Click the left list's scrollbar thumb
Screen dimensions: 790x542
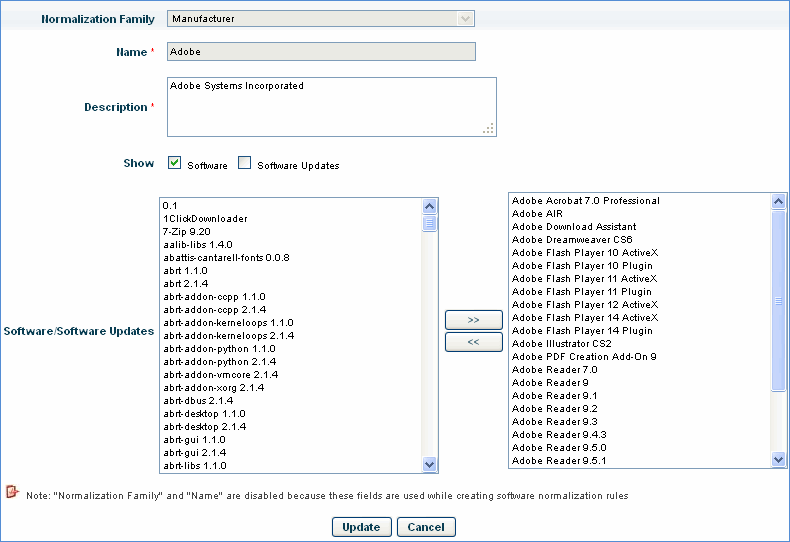[429, 223]
